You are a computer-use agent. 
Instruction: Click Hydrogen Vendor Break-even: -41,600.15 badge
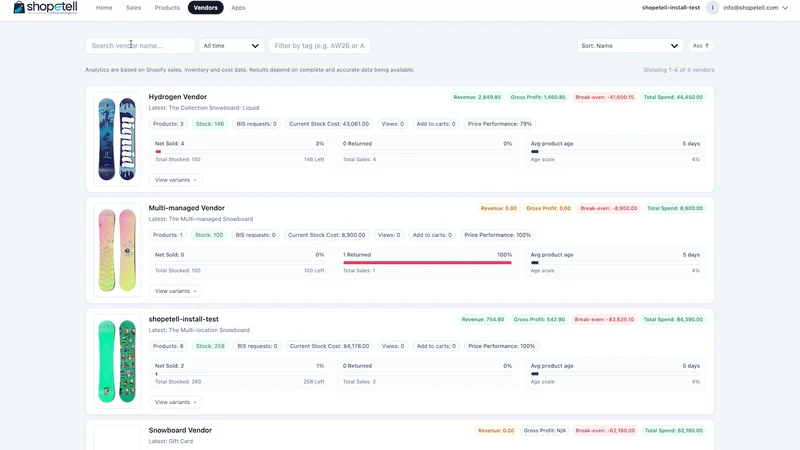605,97
